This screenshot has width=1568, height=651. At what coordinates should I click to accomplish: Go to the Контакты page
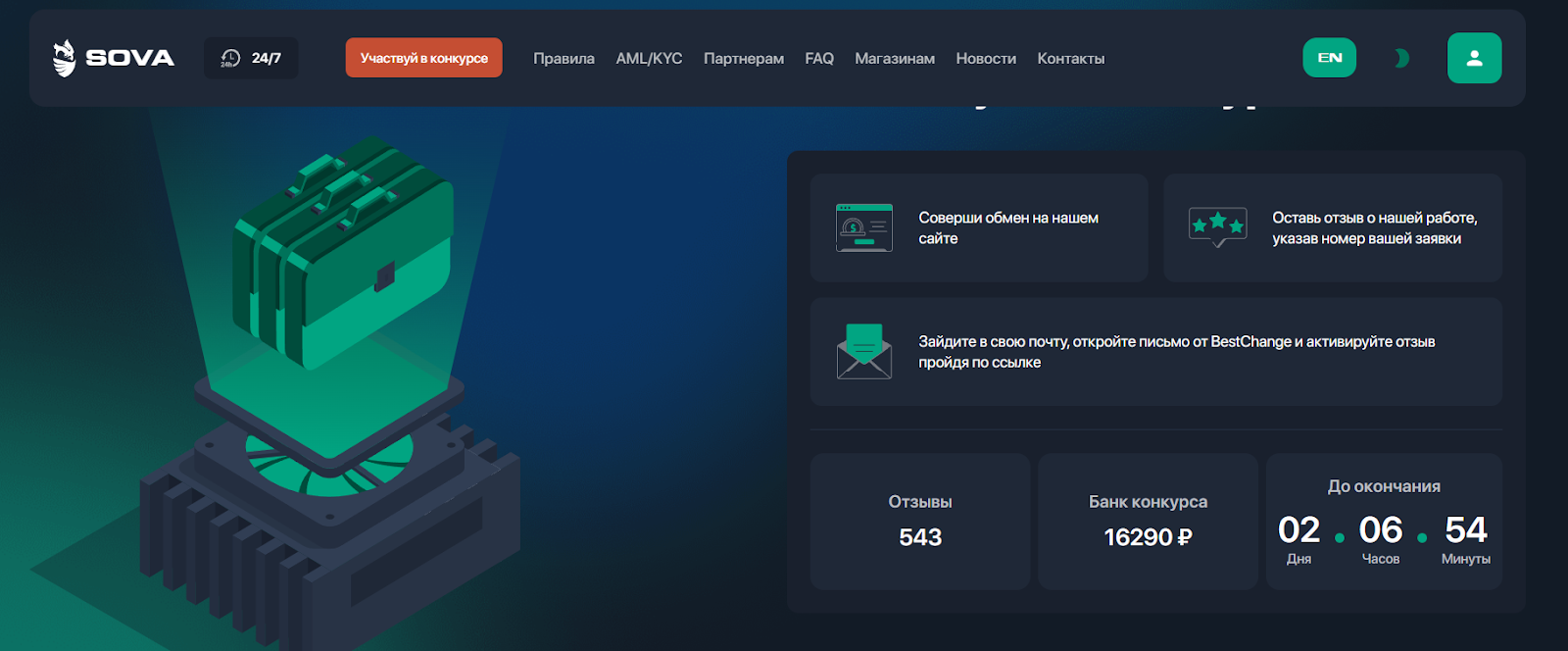tap(1070, 59)
